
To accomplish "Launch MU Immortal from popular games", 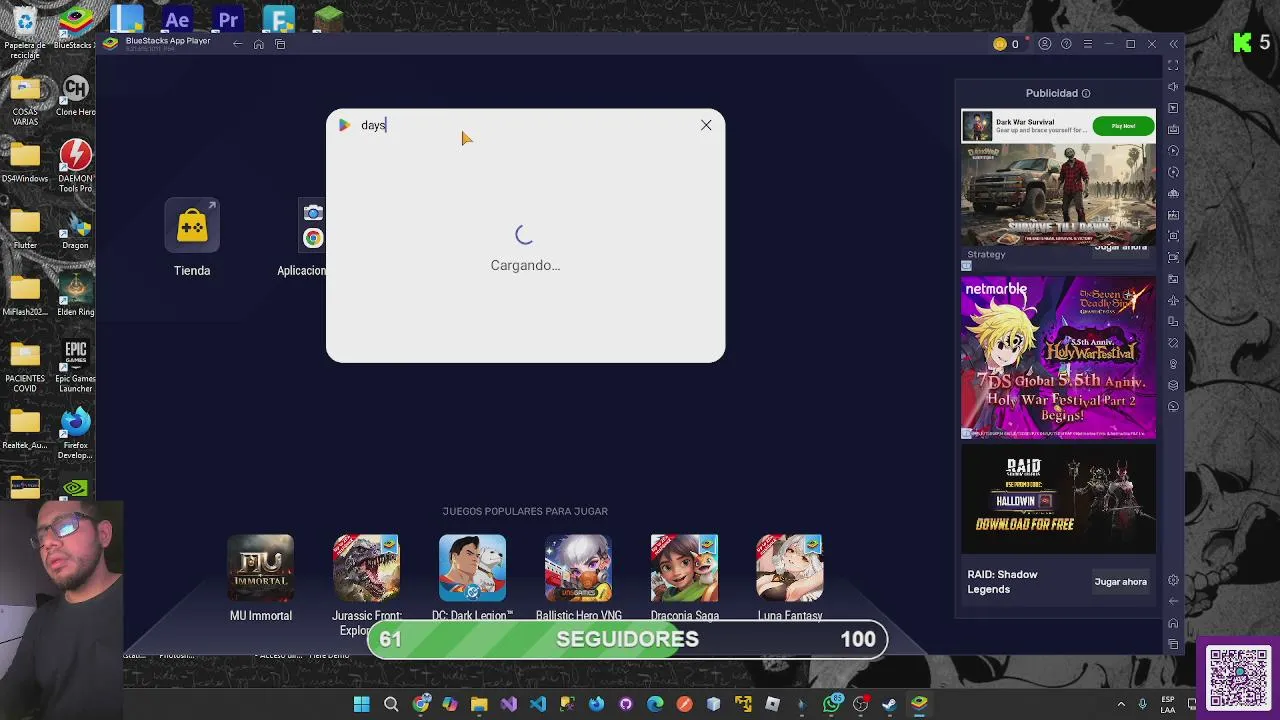I will (261, 578).
